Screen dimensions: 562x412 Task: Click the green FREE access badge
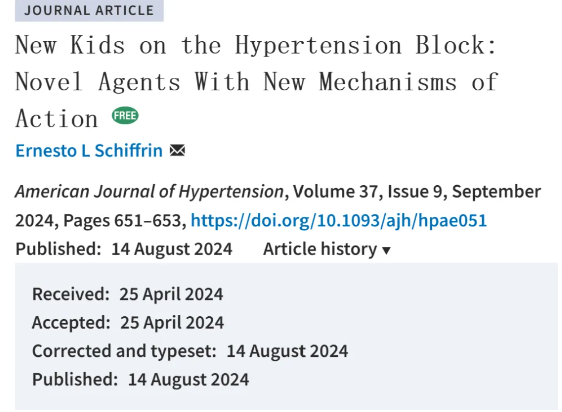pyautogui.click(x=125, y=115)
